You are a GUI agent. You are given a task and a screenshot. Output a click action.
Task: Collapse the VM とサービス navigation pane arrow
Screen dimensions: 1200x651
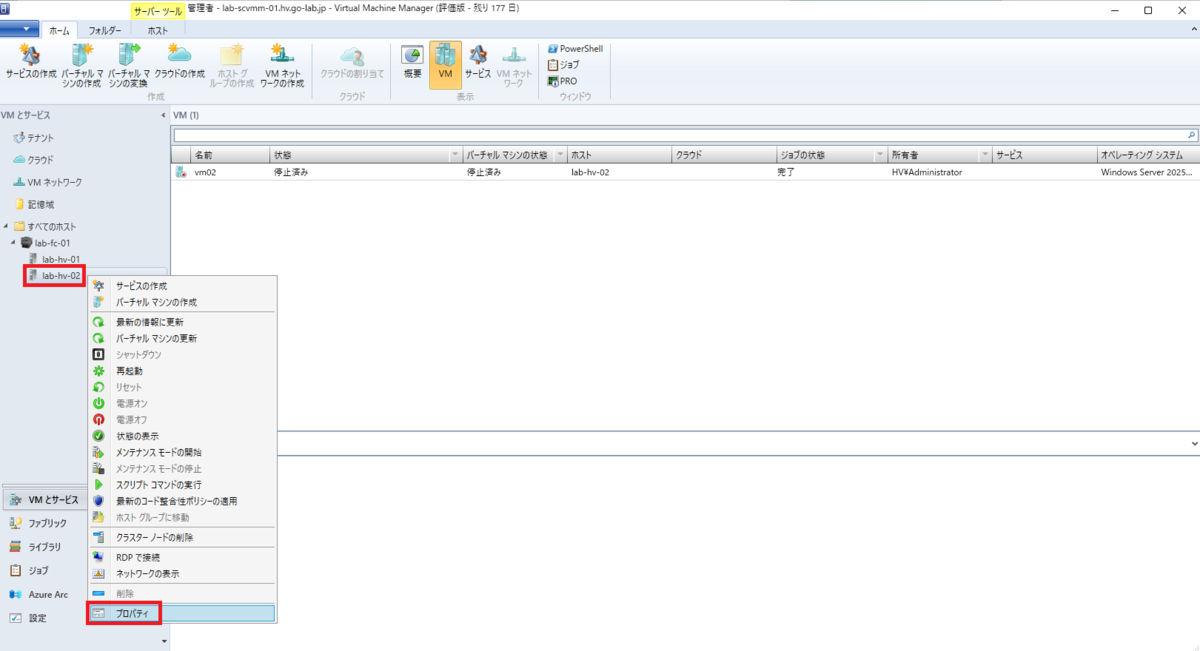click(x=163, y=116)
